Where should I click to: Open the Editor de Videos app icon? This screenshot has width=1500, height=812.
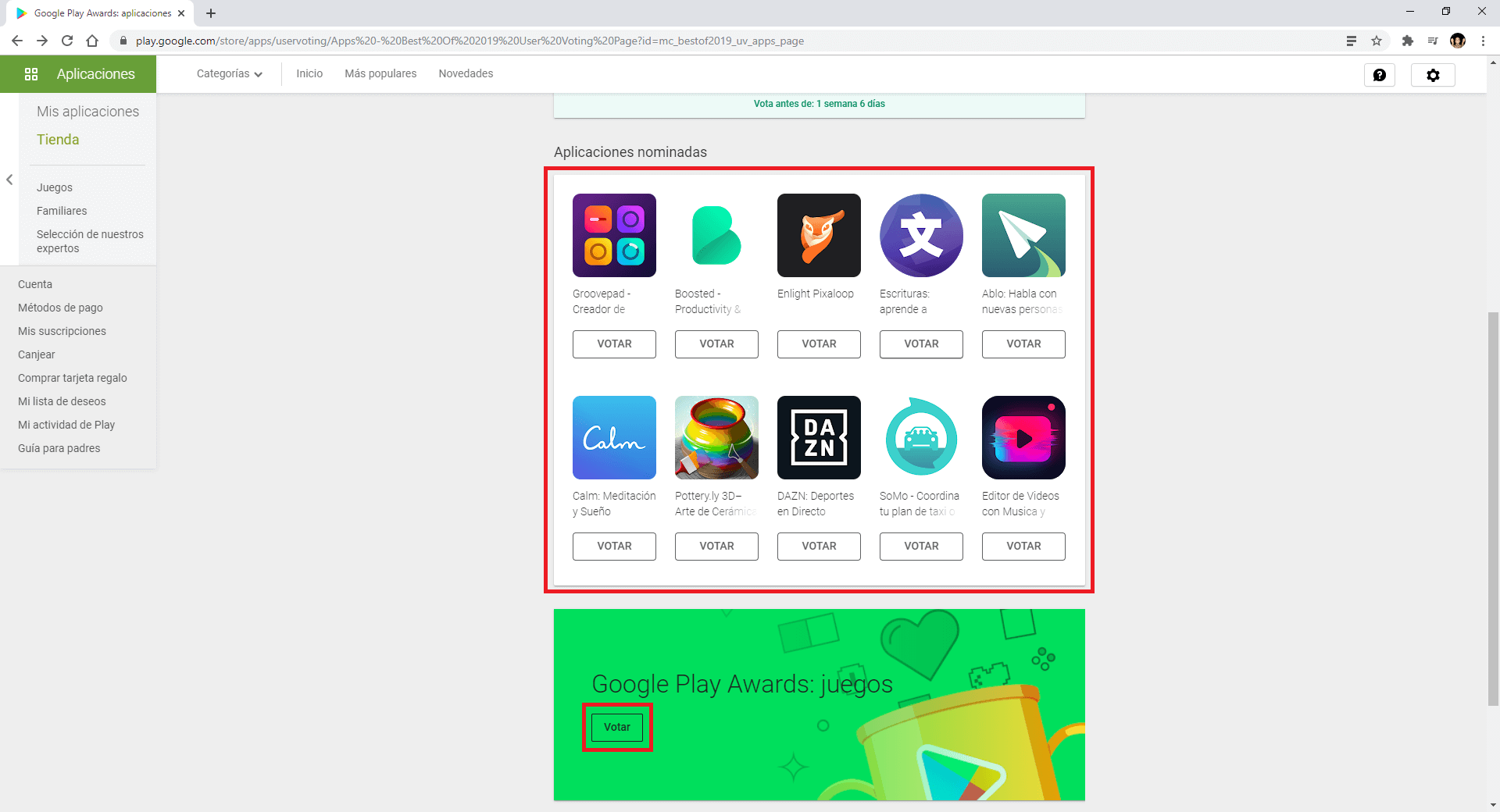(1023, 437)
